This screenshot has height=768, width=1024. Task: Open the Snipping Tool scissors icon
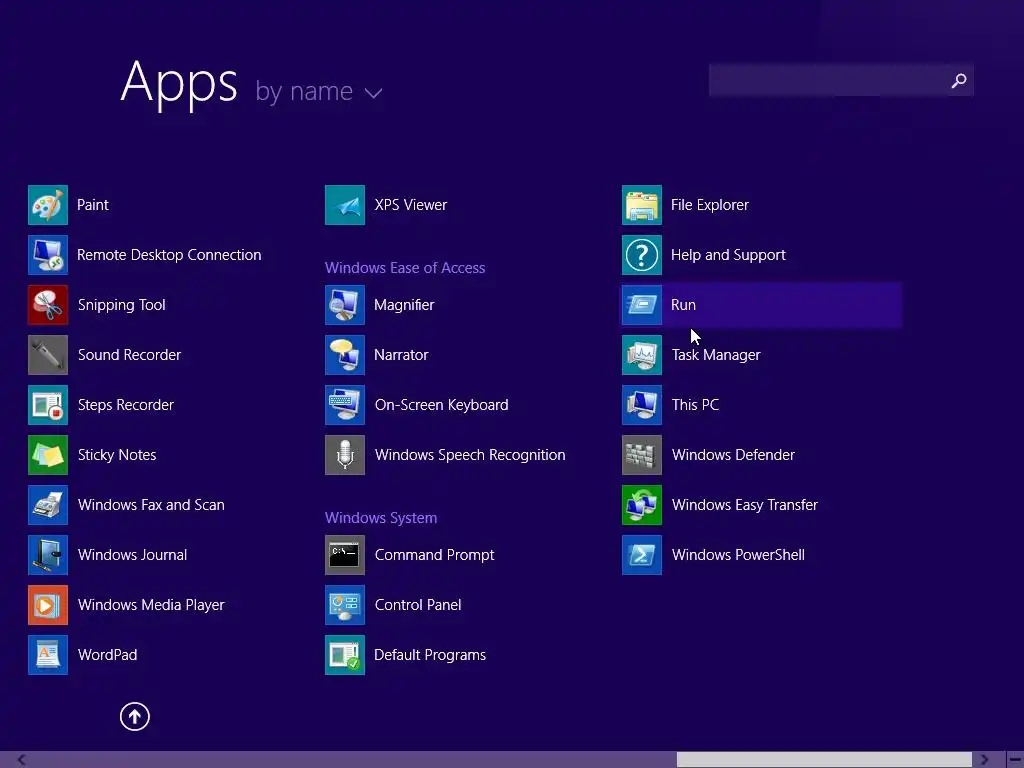48,305
